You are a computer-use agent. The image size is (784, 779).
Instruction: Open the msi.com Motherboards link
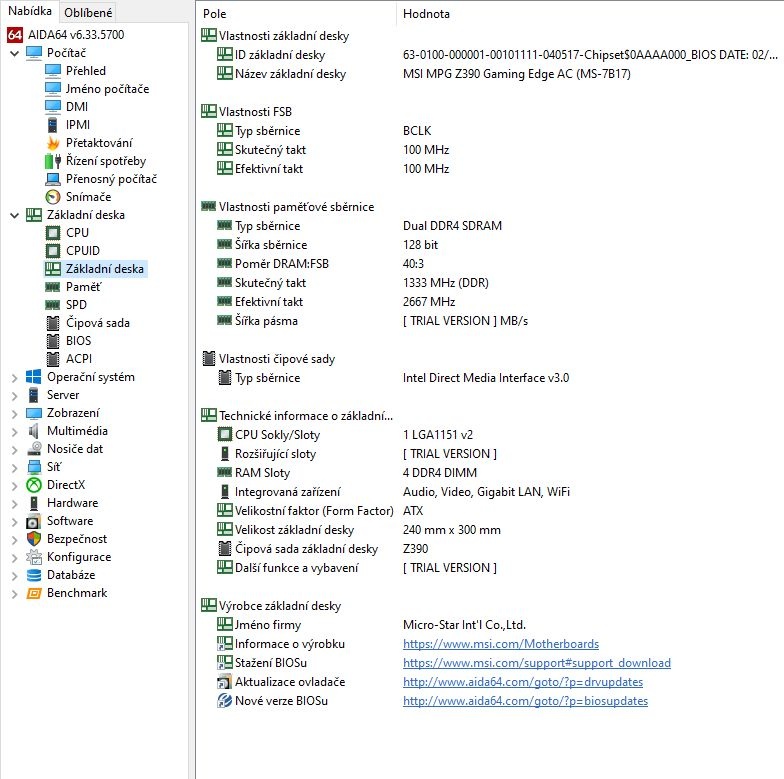click(x=500, y=644)
